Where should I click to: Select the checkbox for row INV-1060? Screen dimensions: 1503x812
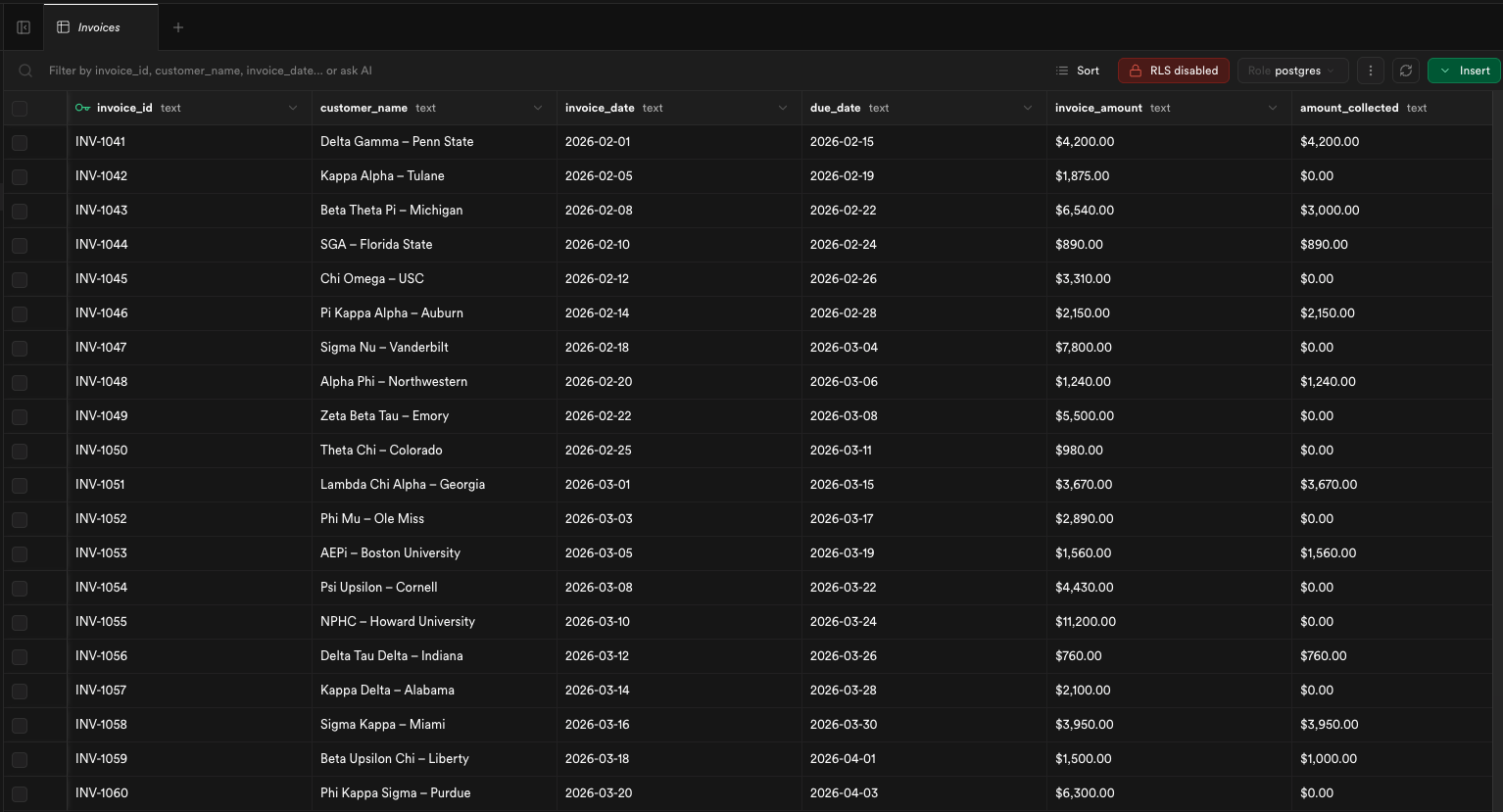click(x=20, y=793)
